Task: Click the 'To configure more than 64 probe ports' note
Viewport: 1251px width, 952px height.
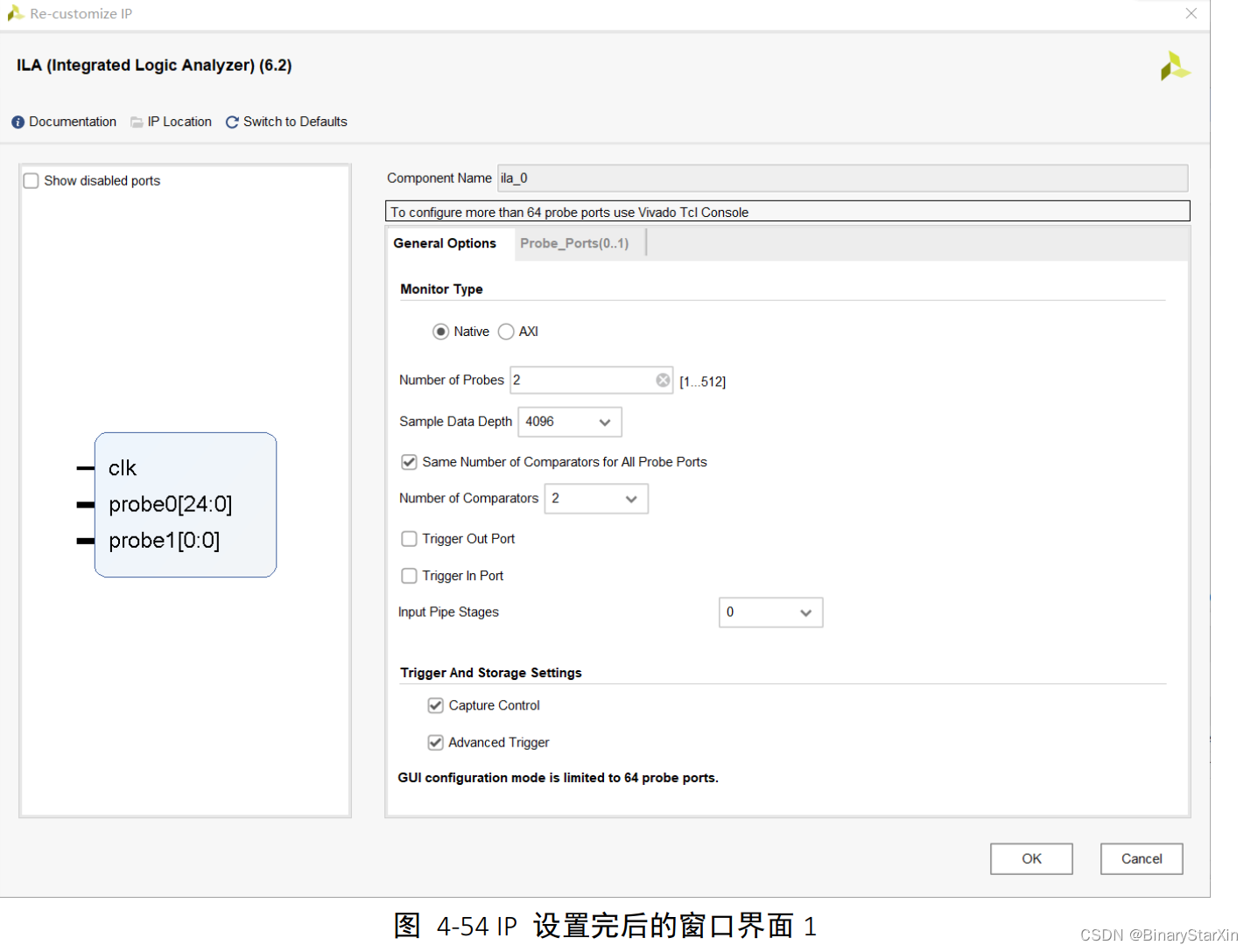Action: pos(787,212)
